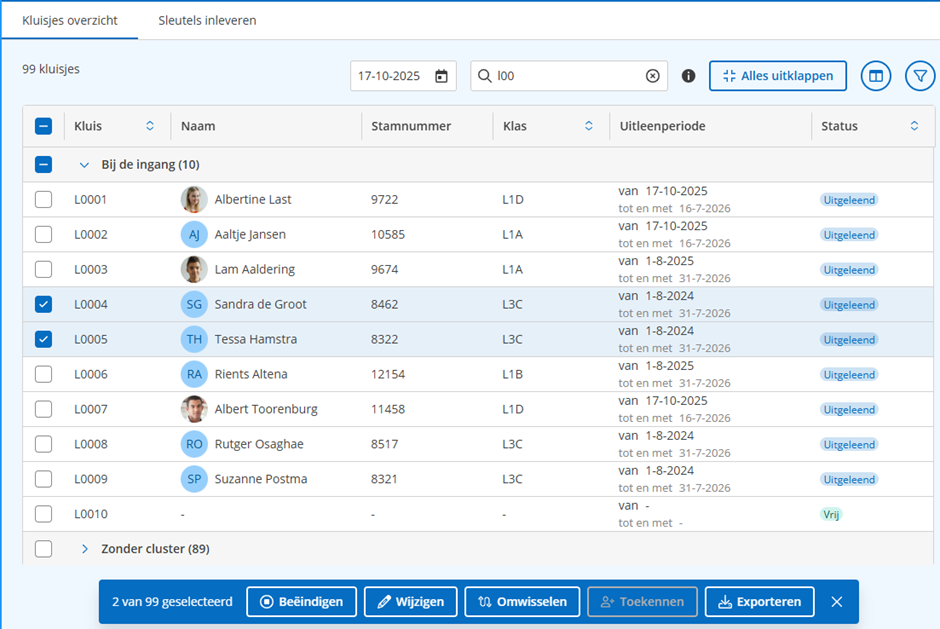The width and height of the screenshot is (940, 629).
Task: Uncheck the checkbox for kluis L0004
Action: click(43, 304)
